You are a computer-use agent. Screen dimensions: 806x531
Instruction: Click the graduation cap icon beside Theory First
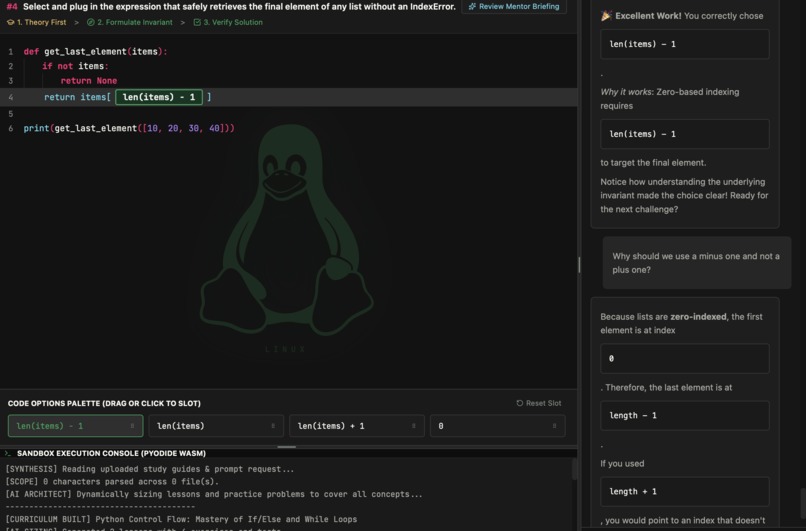click(x=10, y=22)
